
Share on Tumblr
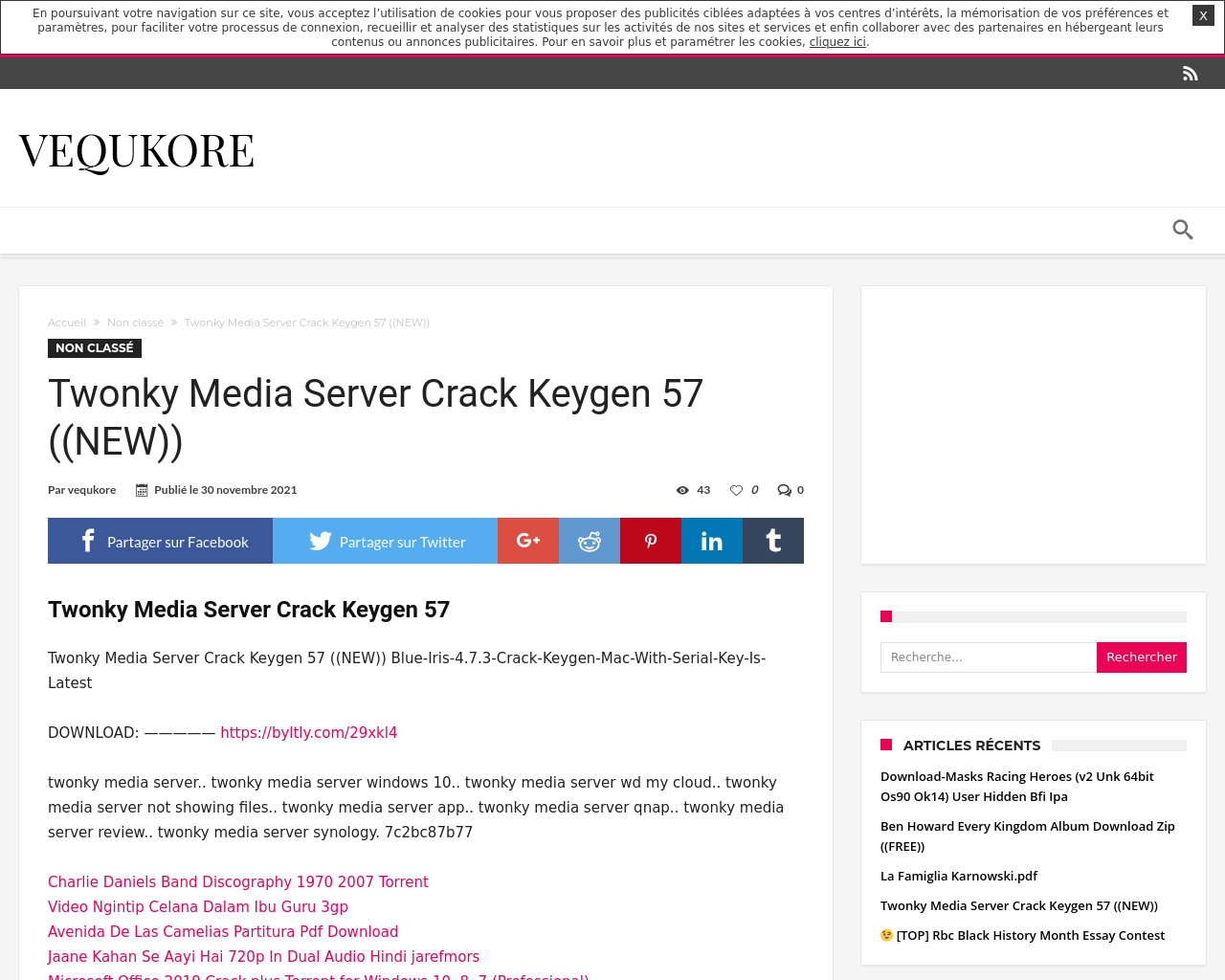773,541
